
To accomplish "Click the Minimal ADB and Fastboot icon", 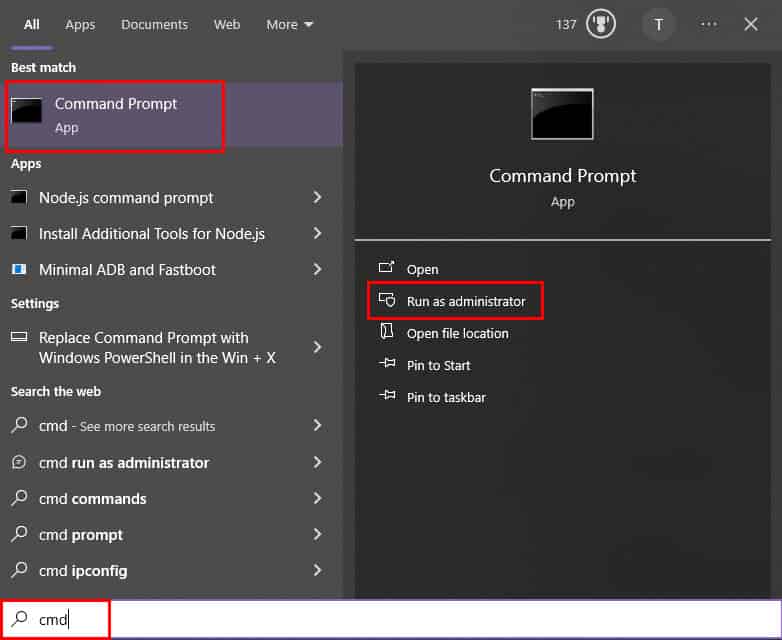I will [19, 269].
